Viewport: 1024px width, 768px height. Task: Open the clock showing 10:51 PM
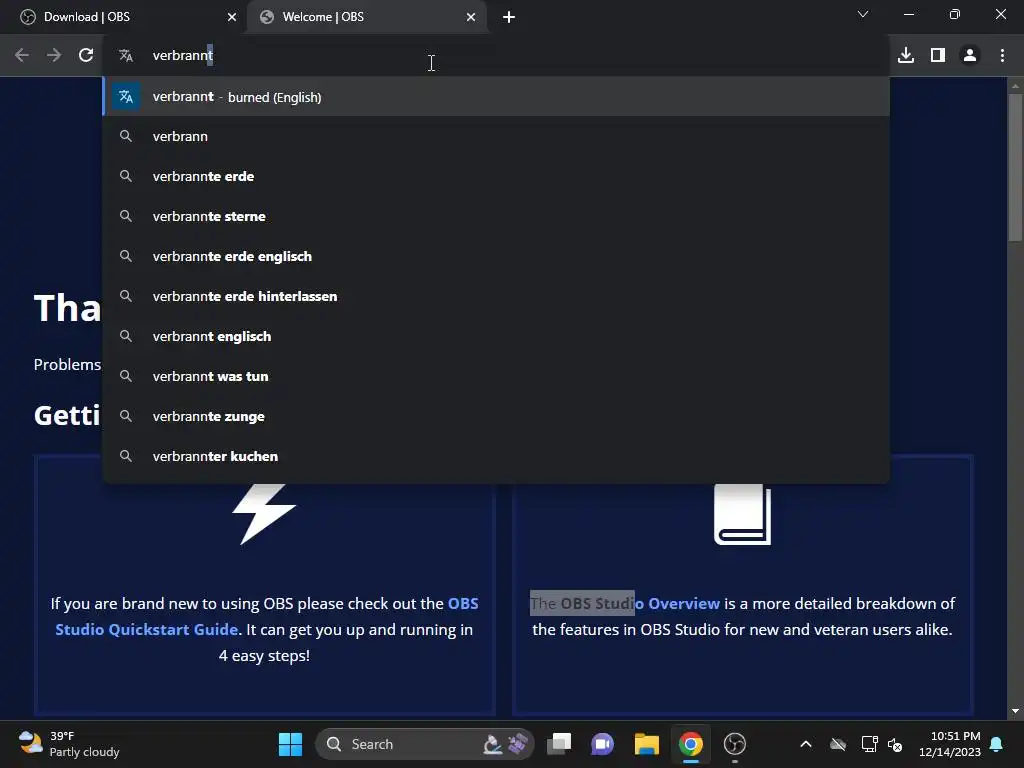pyautogui.click(x=950, y=744)
